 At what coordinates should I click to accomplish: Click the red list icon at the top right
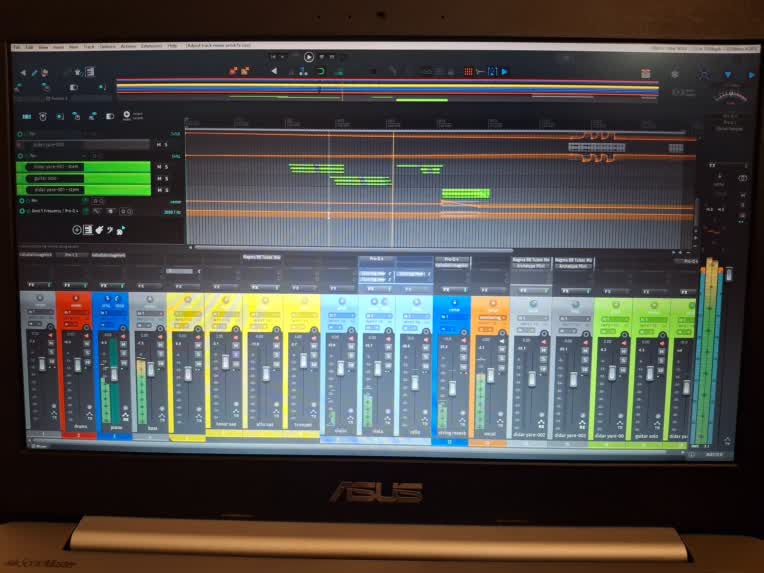coord(646,74)
